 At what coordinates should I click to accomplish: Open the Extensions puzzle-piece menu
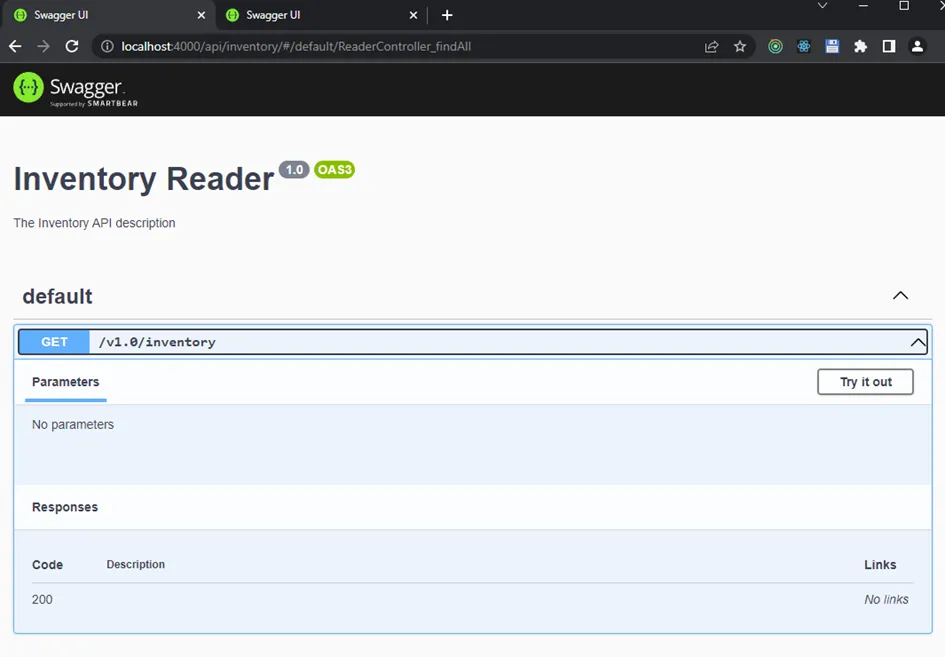tap(861, 46)
